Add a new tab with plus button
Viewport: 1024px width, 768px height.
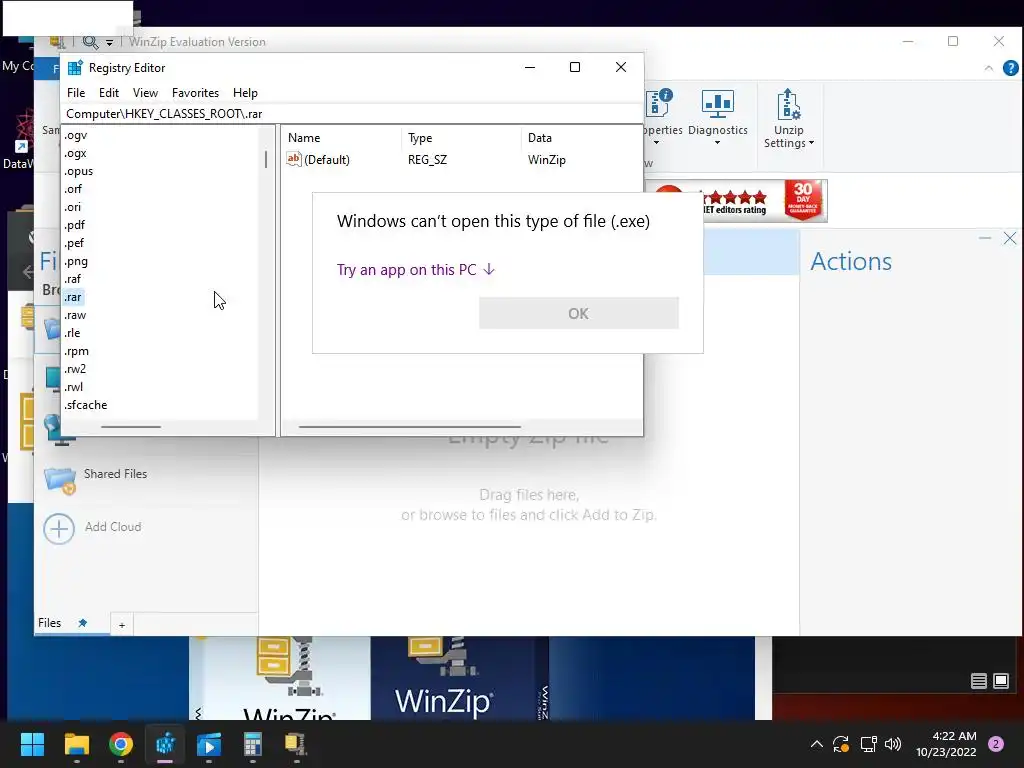pos(121,625)
